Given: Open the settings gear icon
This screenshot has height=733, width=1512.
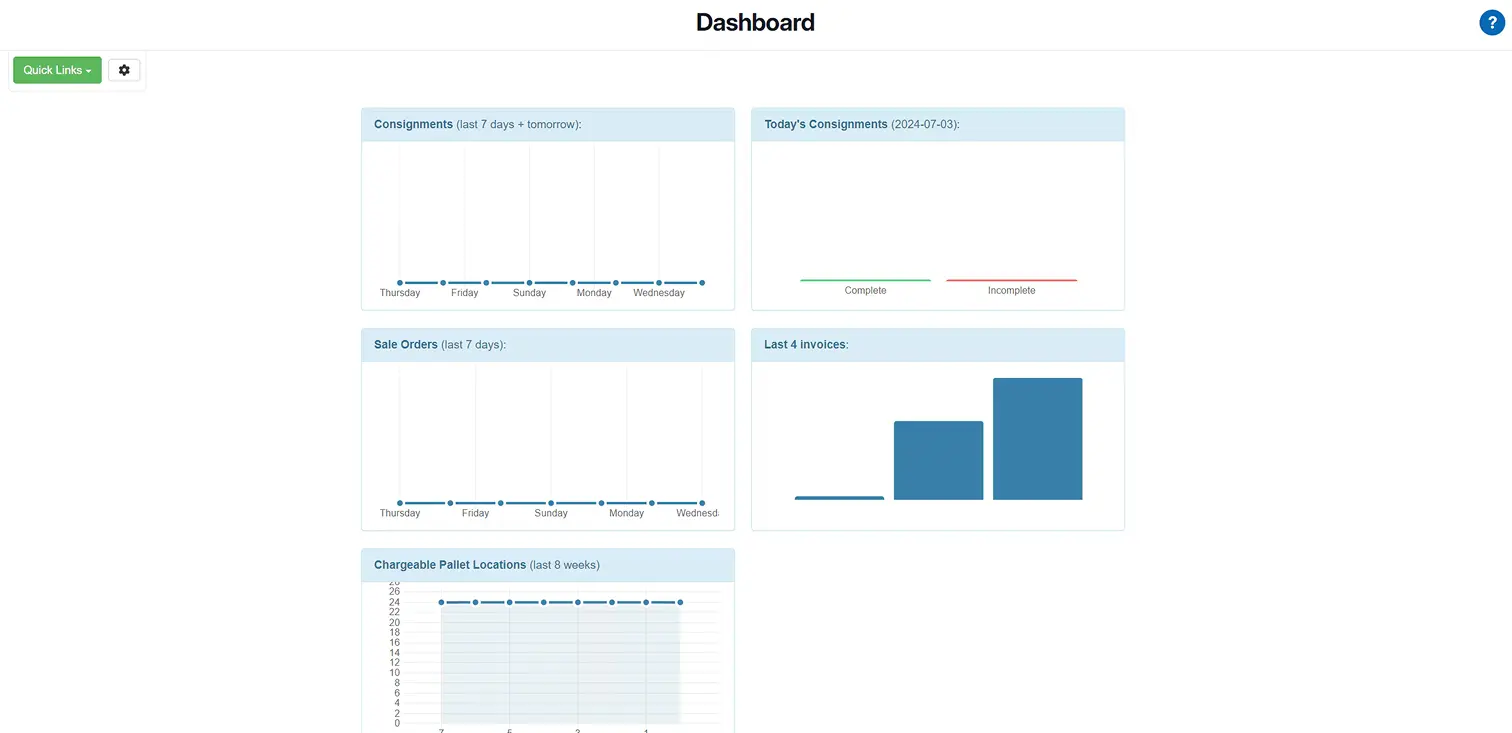Looking at the screenshot, I should pyautogui.click(x=124, y=70).
